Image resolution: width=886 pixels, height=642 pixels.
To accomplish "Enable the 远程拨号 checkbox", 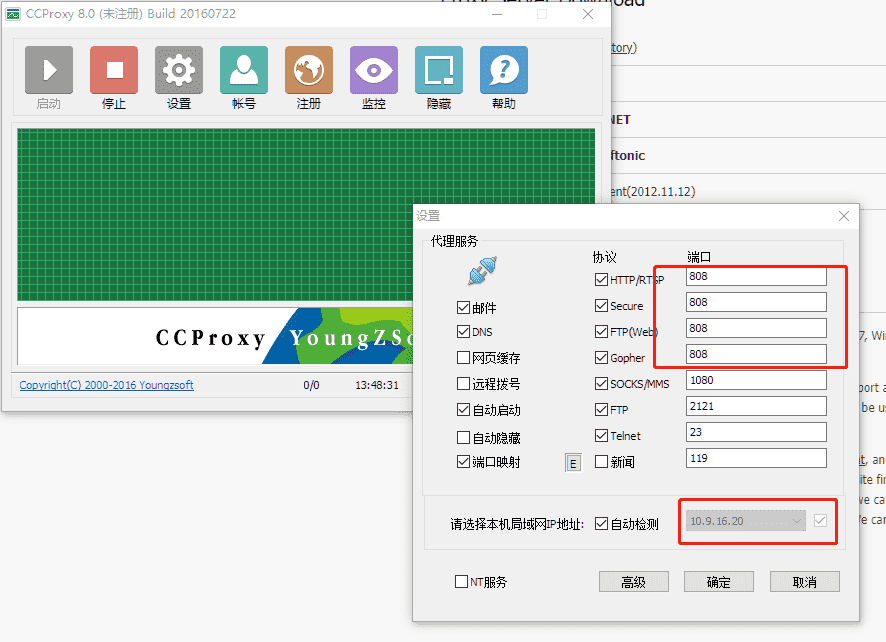I will click(463, 384).
